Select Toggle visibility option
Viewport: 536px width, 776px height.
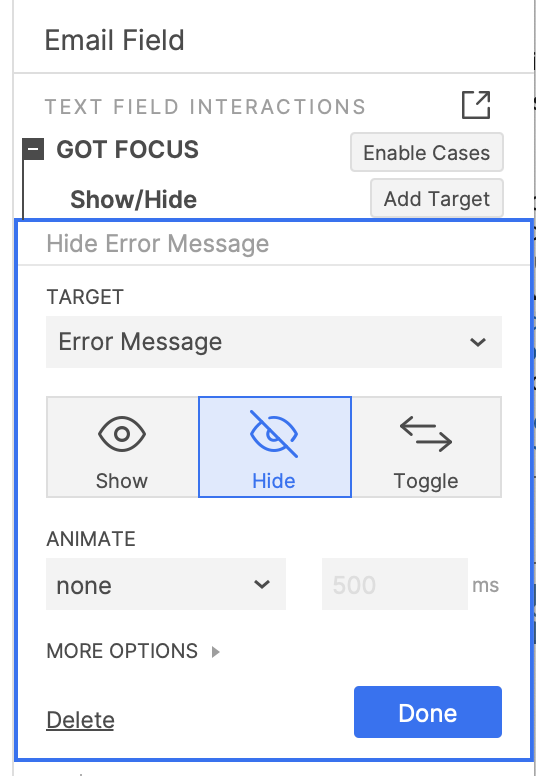click(426, 447)
